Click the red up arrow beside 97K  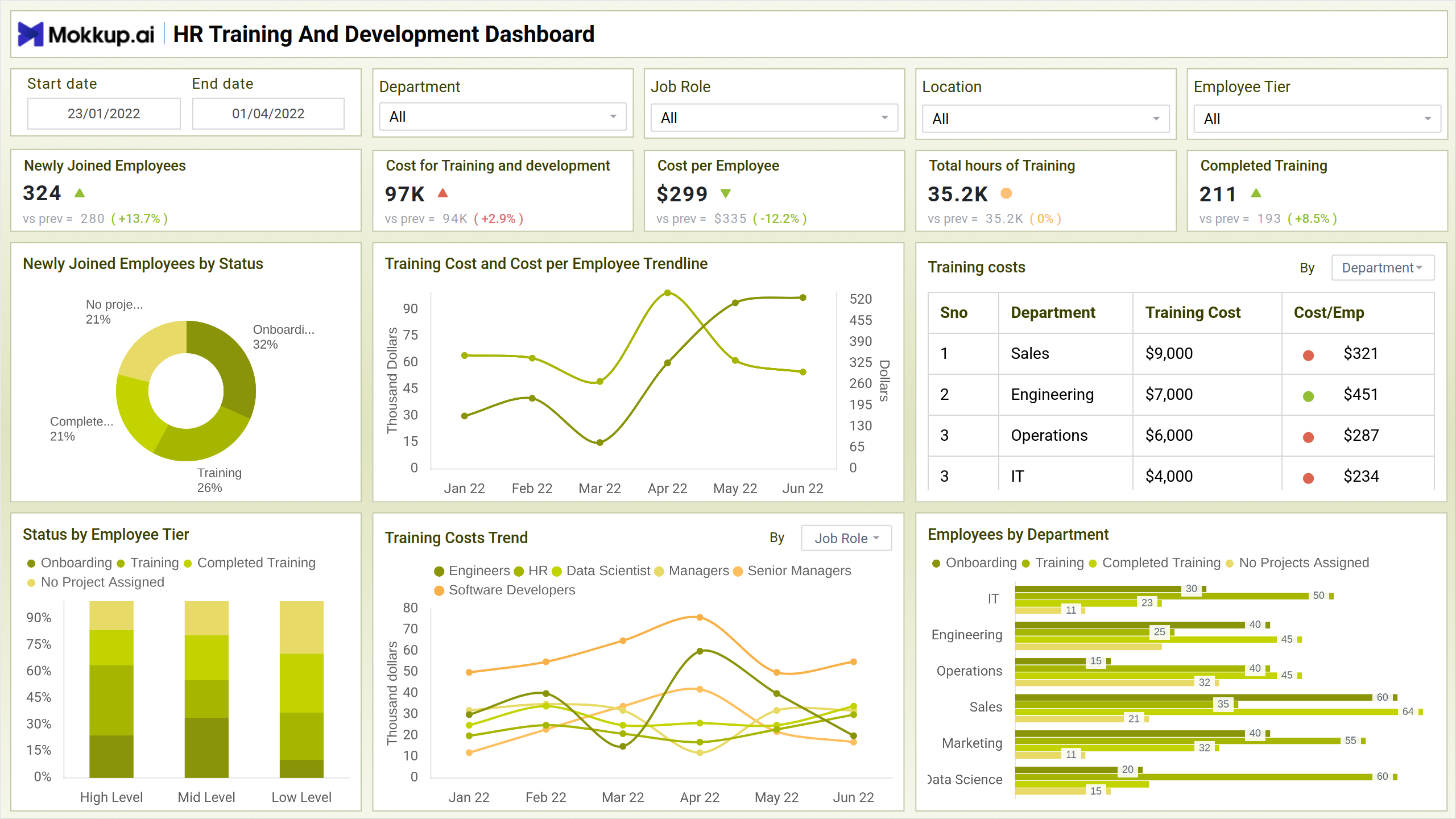(x=443, y=193)
